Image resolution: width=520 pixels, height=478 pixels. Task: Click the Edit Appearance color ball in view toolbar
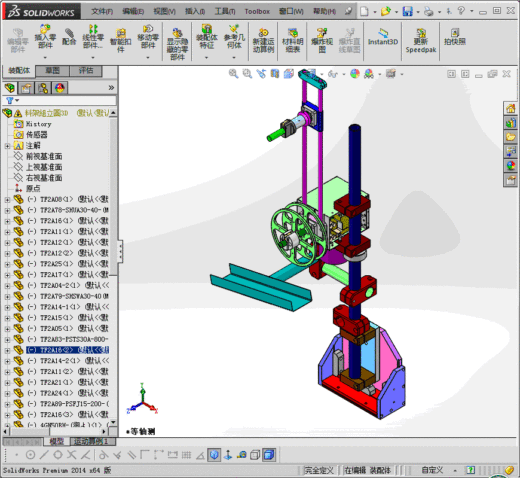click(355, 74)
